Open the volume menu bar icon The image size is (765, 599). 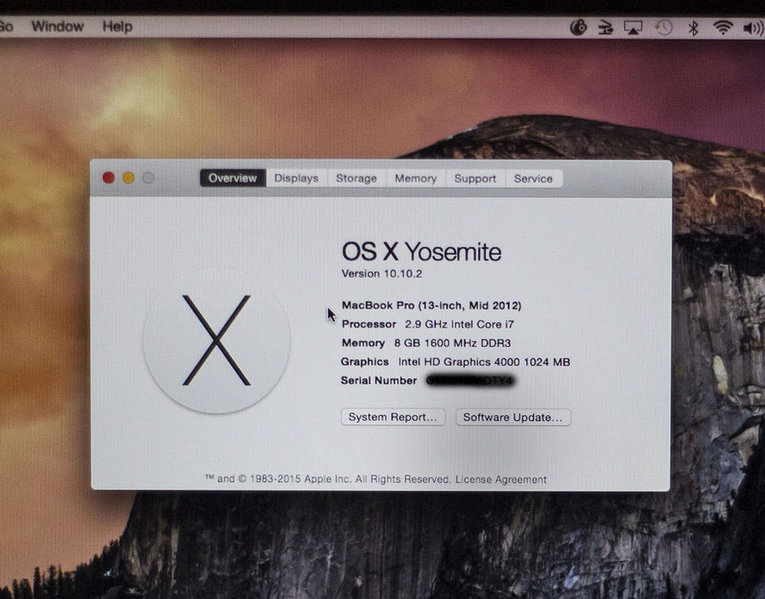753,28
